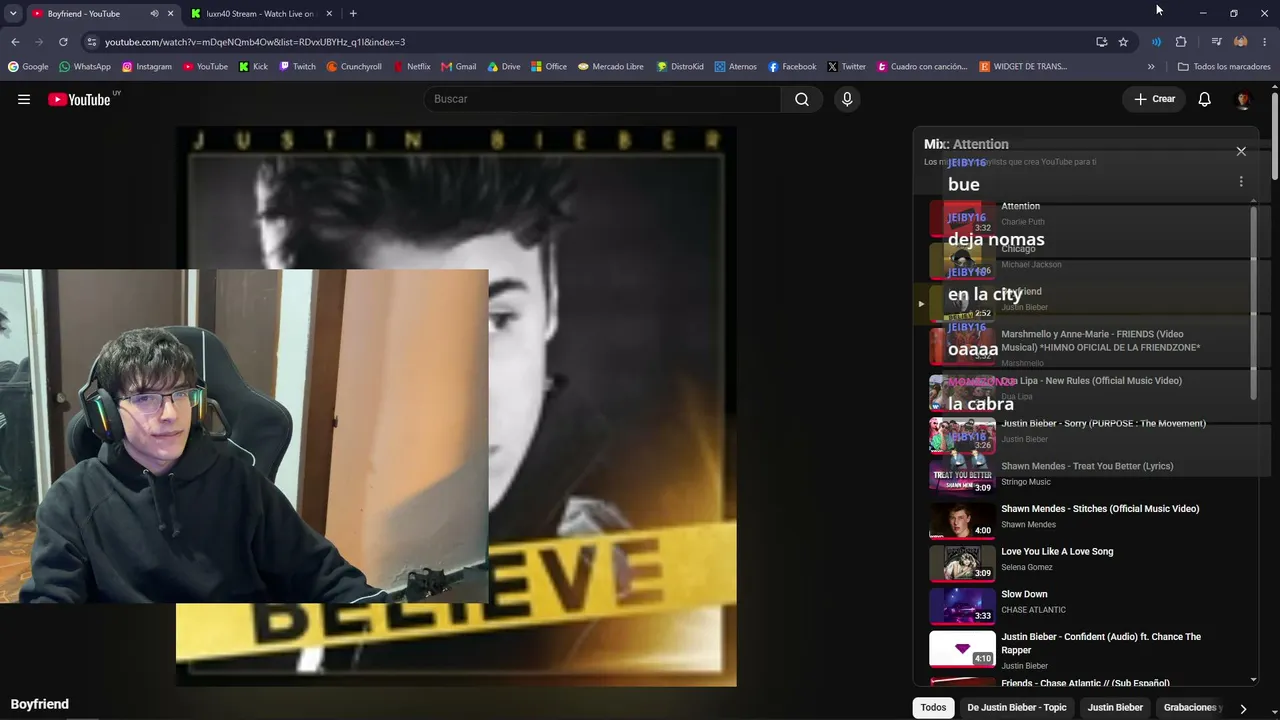1280x720 pixels.
Task: Play Justin Bieber - Confident (Audio) video
Action: 1085,650
